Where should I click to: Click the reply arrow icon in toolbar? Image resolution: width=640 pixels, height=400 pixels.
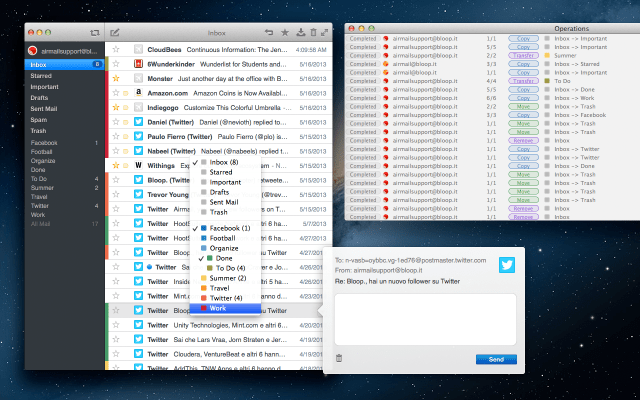tap(269, 32)
